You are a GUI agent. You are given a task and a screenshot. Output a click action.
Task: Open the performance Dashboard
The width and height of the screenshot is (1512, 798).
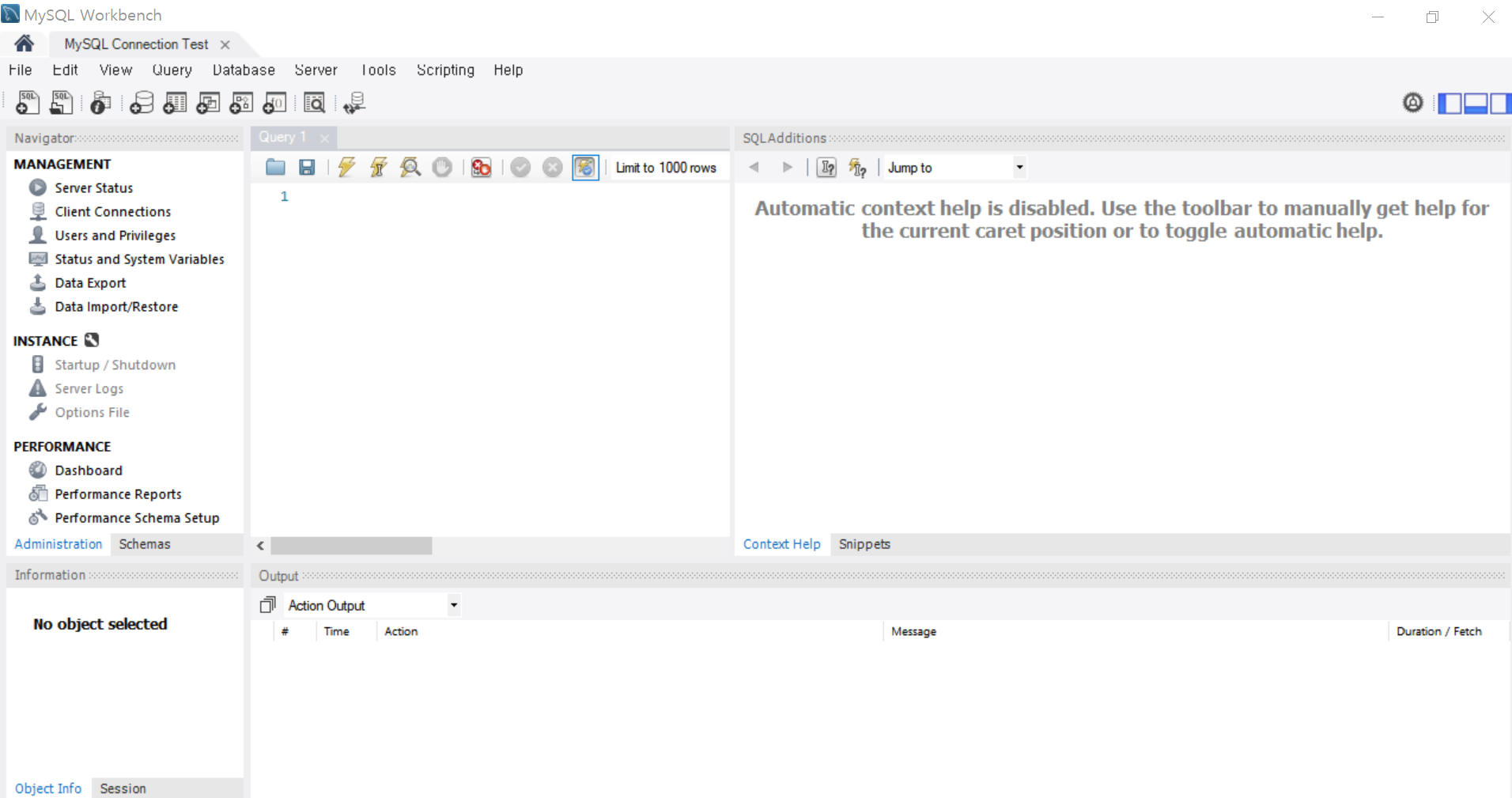coord(89,470)
